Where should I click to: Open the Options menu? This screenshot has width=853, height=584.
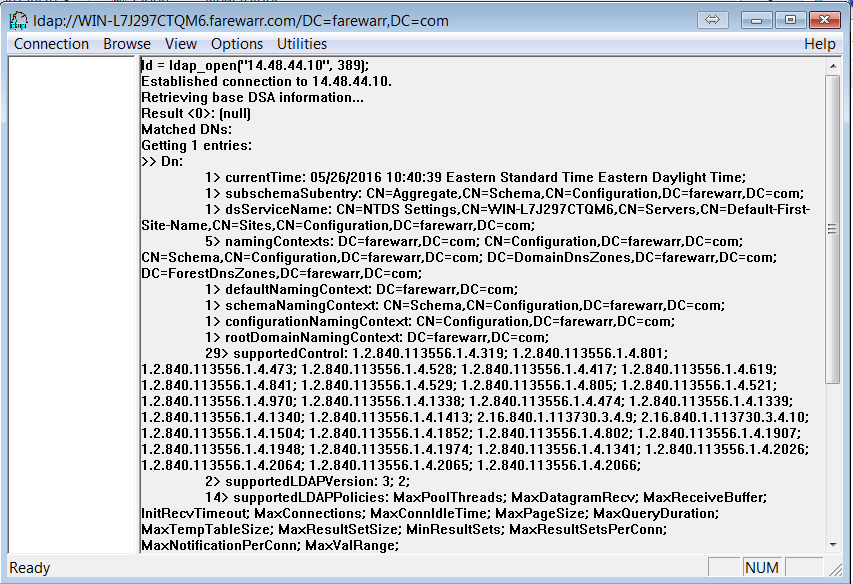click(x=237, y=44)
